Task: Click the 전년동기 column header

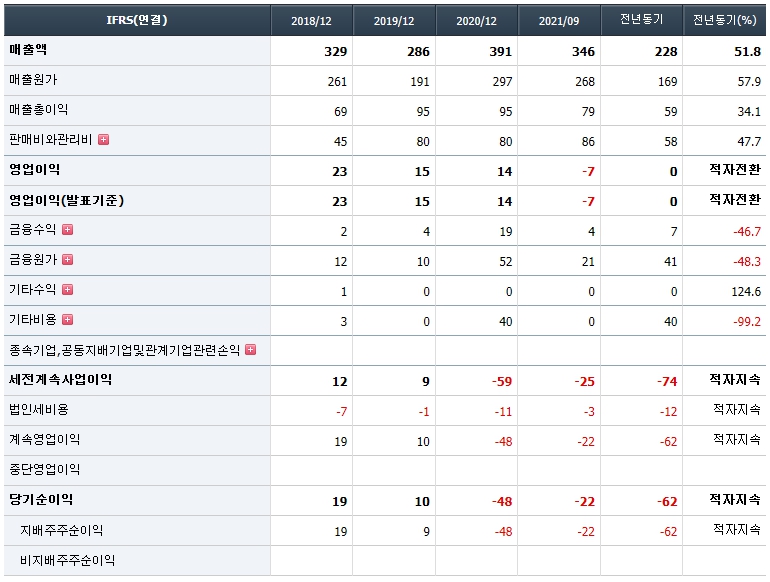Action: tap(641, 20)
